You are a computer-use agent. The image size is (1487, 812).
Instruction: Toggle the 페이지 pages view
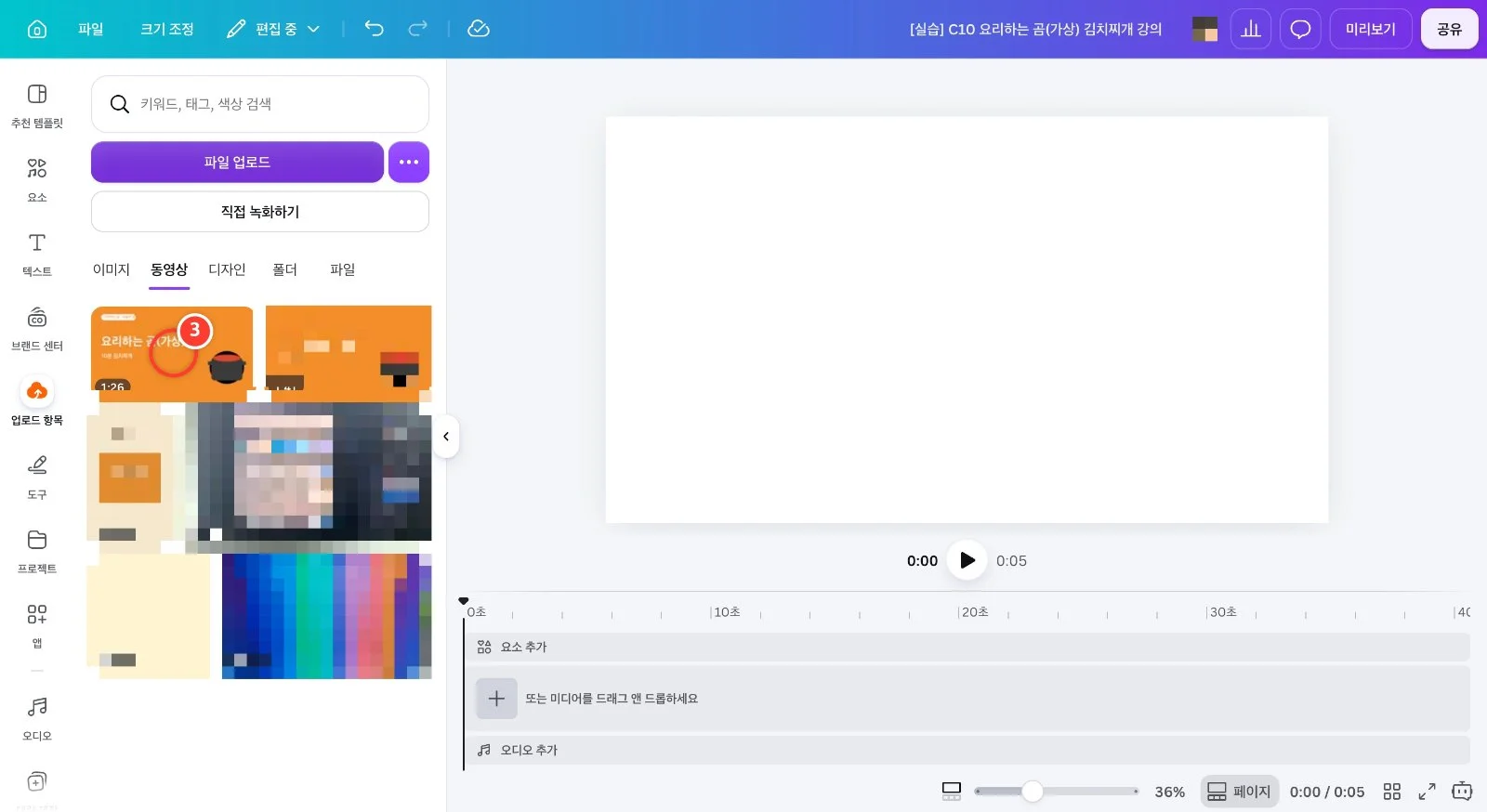(1239, 792)
